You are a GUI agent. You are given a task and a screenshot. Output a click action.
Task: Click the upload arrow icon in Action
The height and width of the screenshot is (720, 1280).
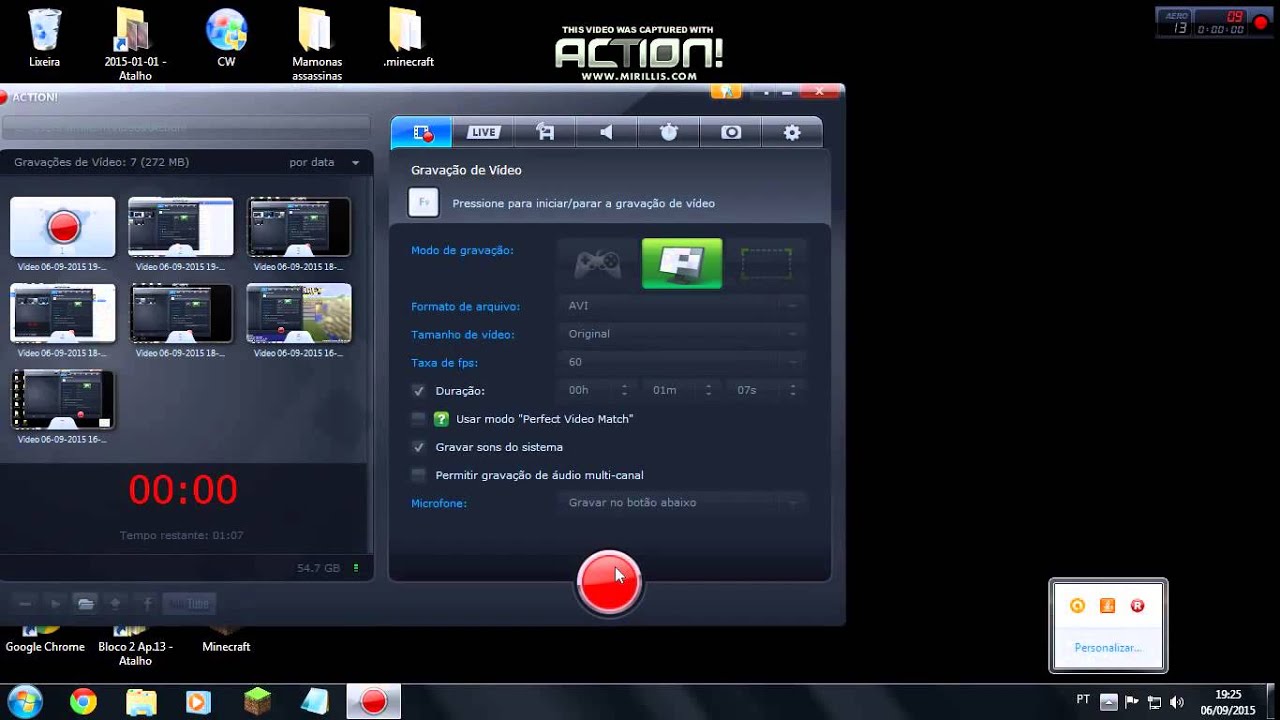click(x=116, y=603)
